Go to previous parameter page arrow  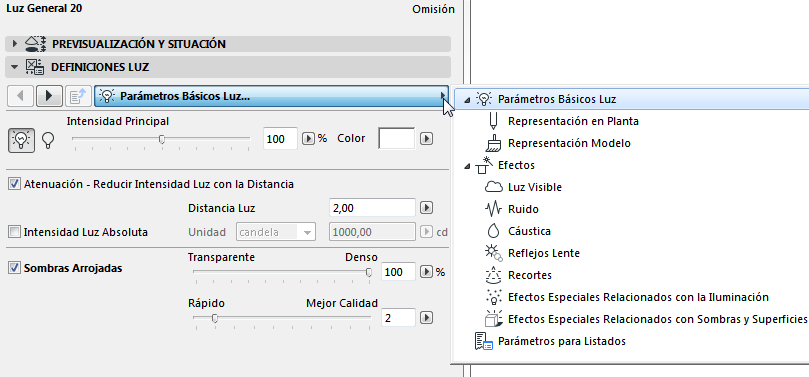point(21,96)
